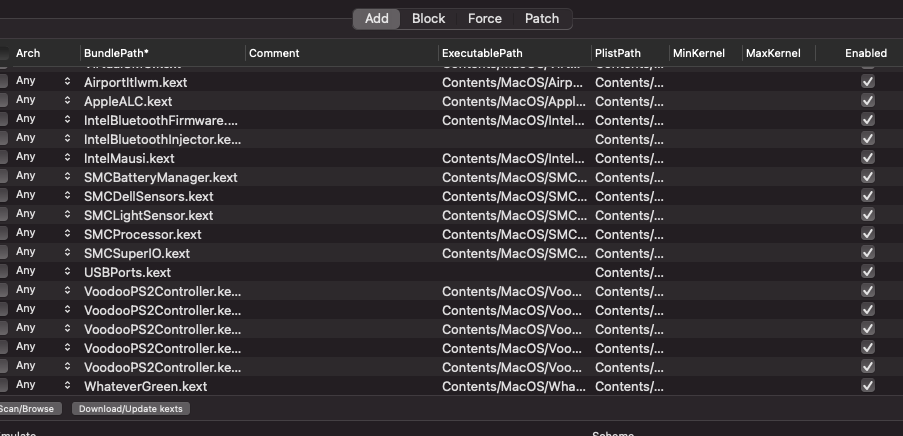Select the AirportItlwm.kext bundle path
Image resolution: width=903 pixels, height=436 pixels.
pos(135,82)
